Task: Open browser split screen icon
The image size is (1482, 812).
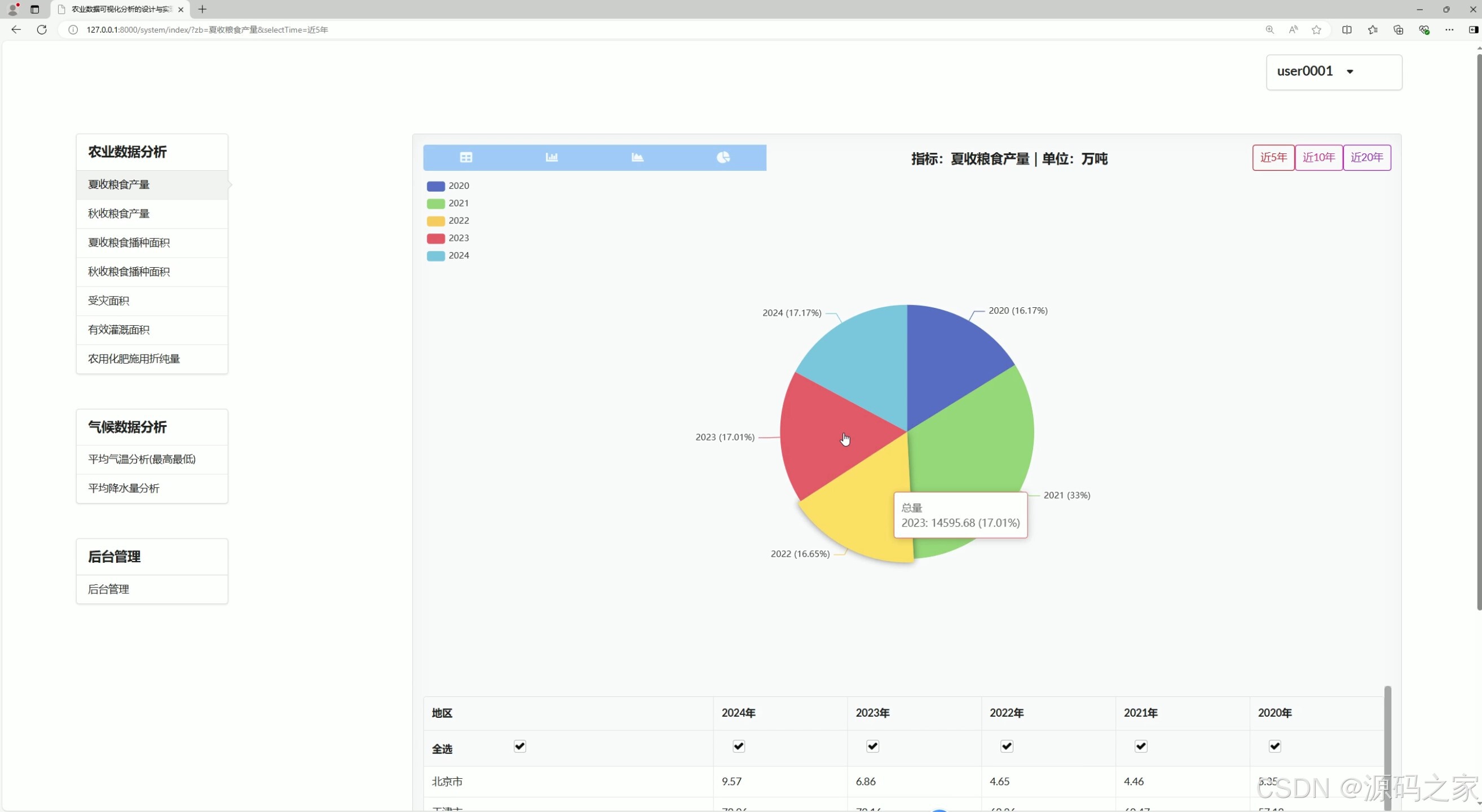Action: (1347, 30)
